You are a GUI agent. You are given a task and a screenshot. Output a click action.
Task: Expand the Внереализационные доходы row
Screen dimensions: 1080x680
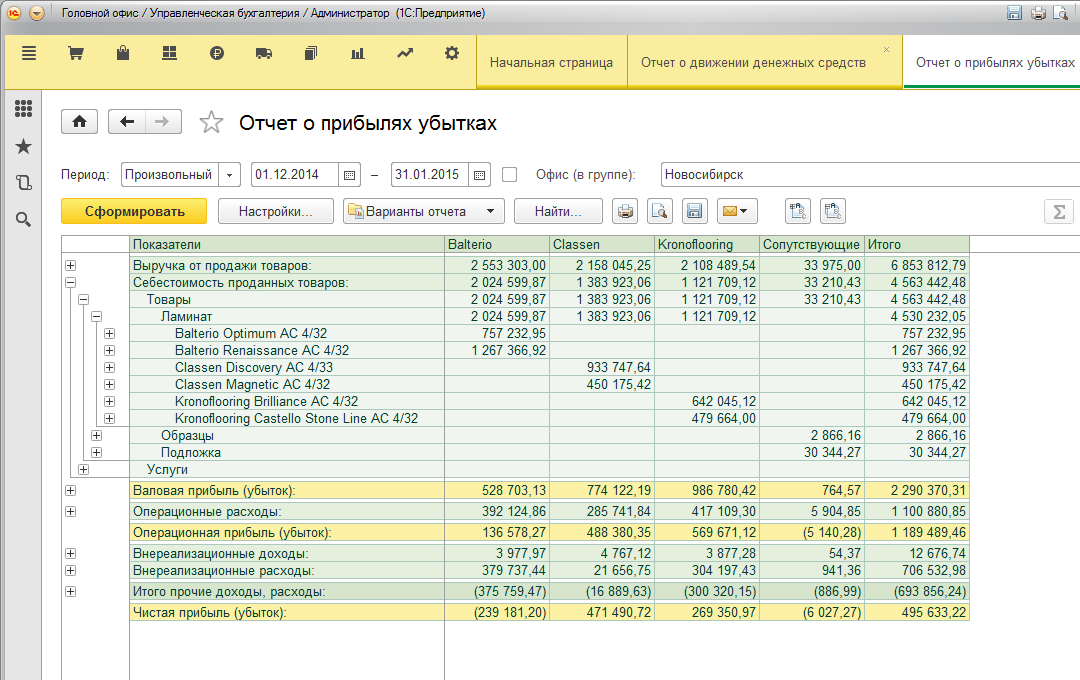pos(70,553)
